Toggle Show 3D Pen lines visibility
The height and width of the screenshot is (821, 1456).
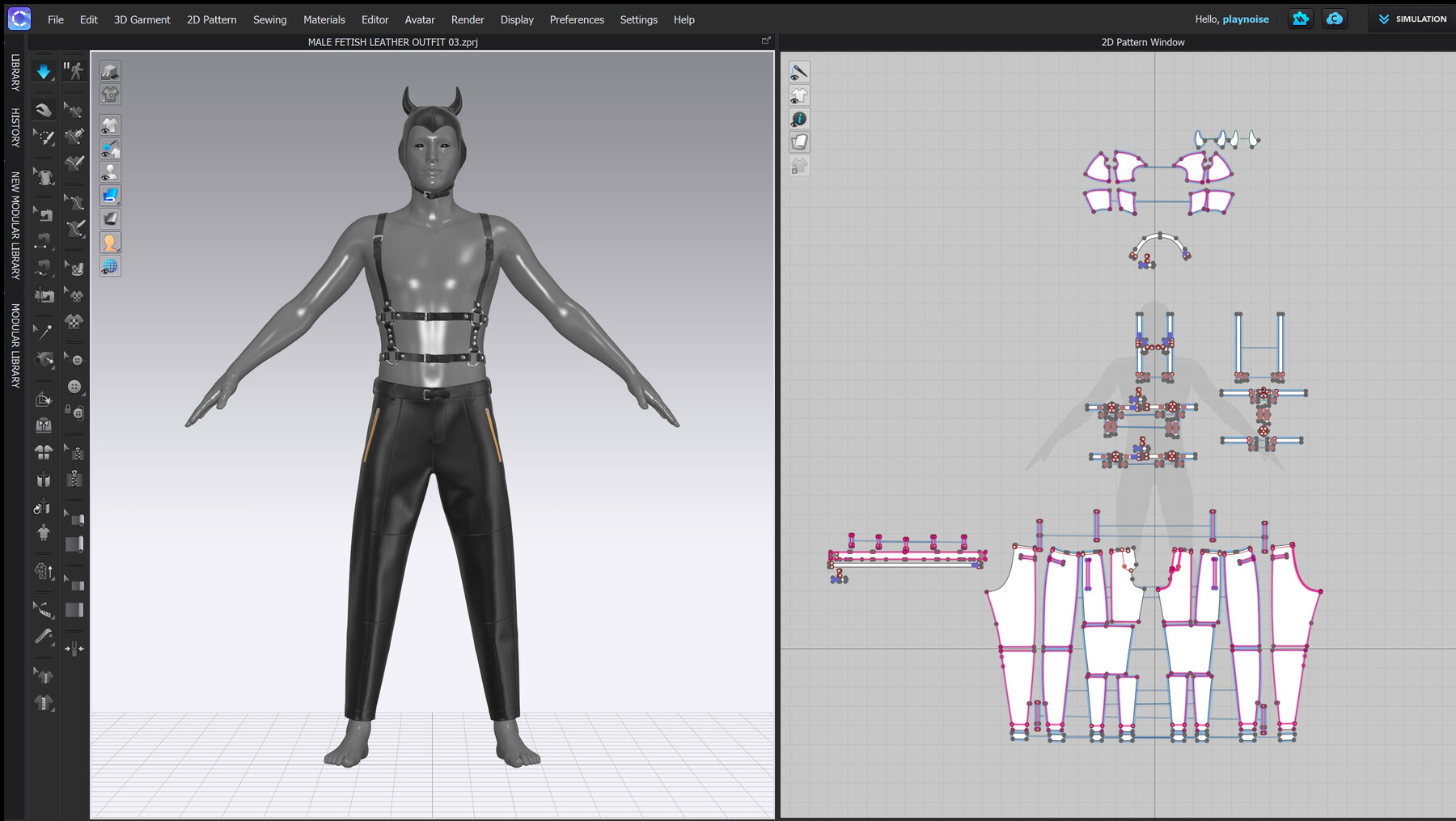tap(110, 149)
